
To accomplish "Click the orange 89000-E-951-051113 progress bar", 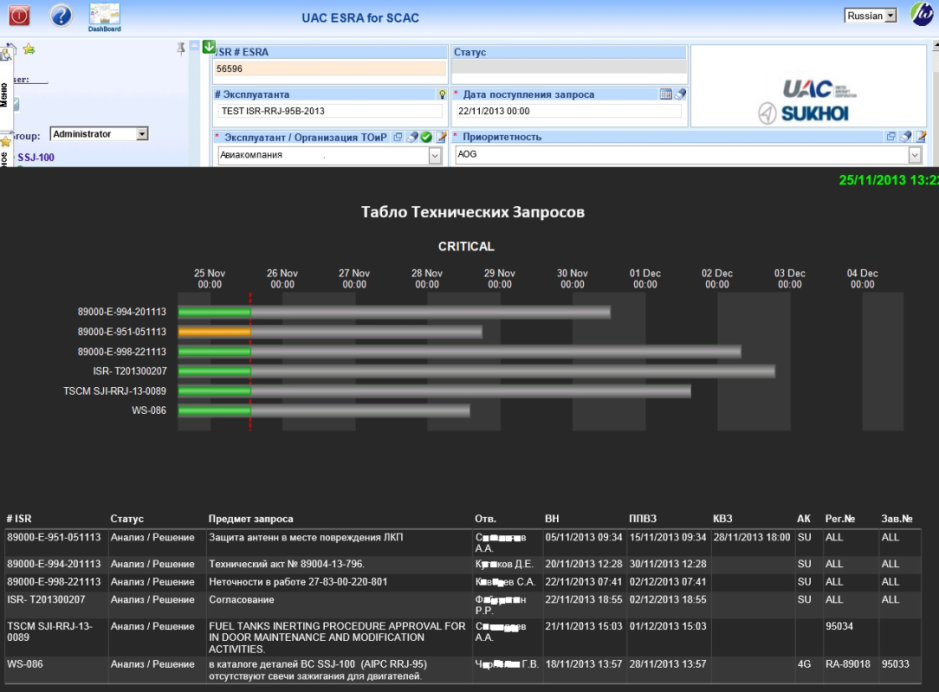I will click(214, 331).
